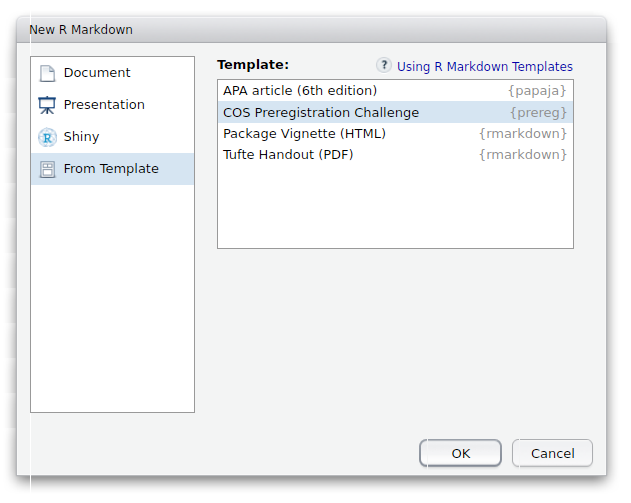
Task: Choose the Presentation label in sidebar
Action: point(104,105)
